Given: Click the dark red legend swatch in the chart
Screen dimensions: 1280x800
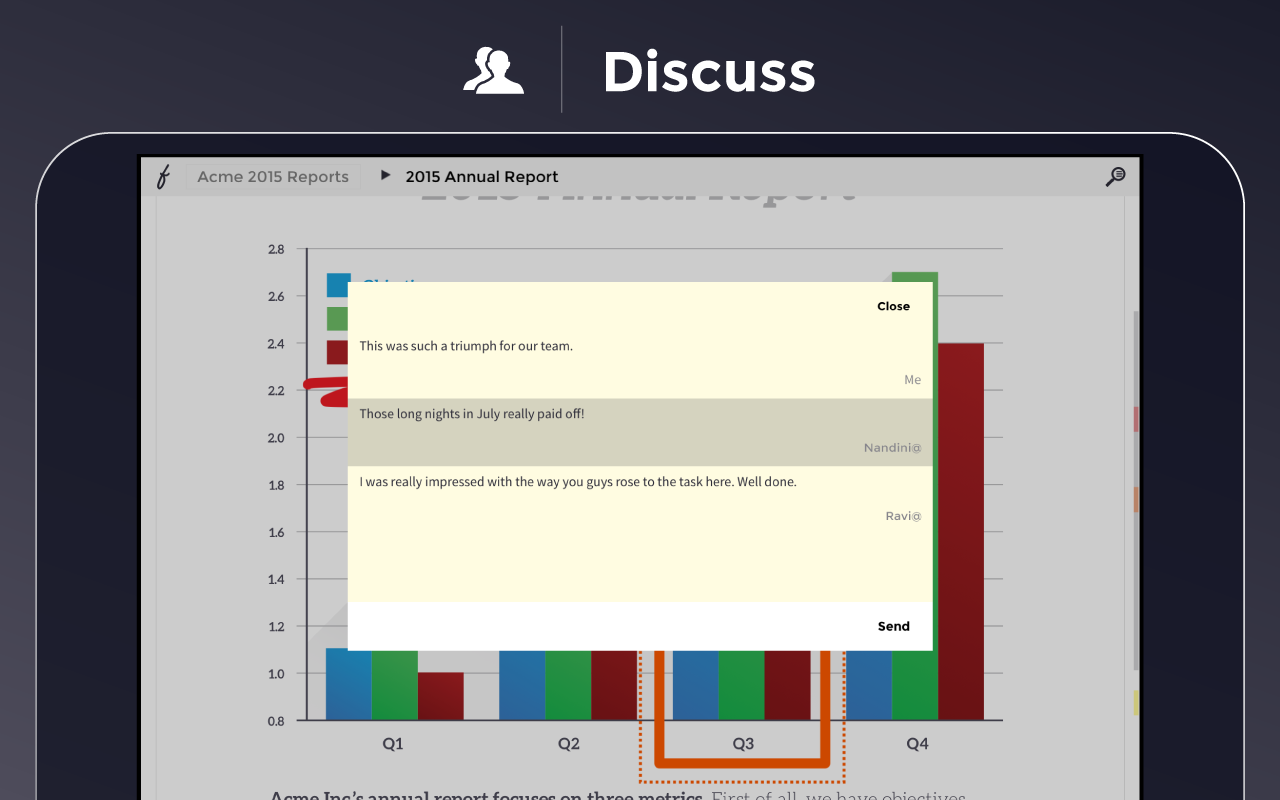Looking at the screenshot, I should (337, 352).
